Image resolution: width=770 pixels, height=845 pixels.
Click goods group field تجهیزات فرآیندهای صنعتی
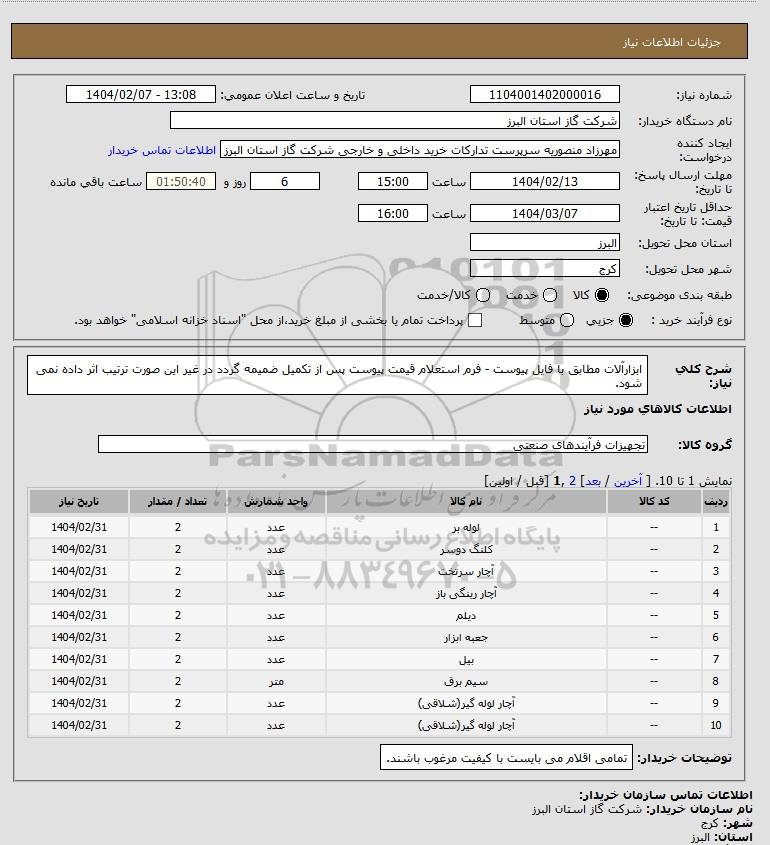coord(373,445)
